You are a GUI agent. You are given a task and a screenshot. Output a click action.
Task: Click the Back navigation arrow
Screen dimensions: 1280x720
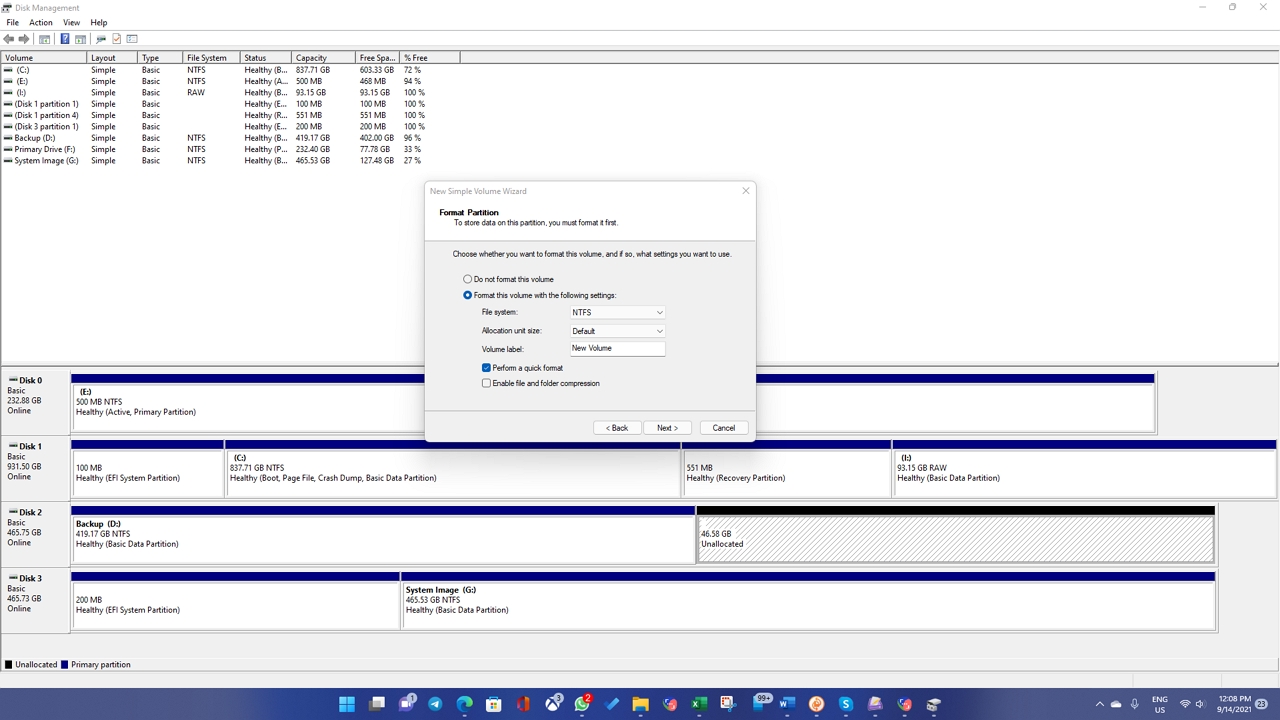[9, 38]
